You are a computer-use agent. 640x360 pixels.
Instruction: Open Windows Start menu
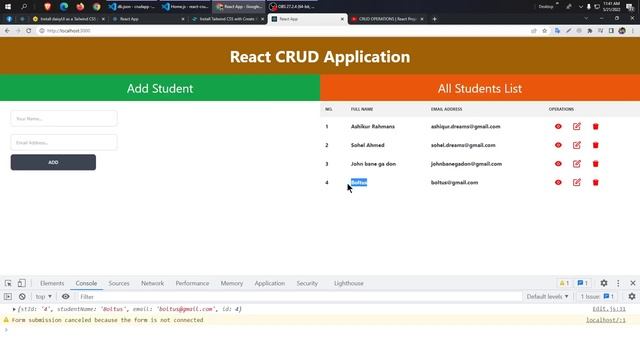tap(8, 7)
